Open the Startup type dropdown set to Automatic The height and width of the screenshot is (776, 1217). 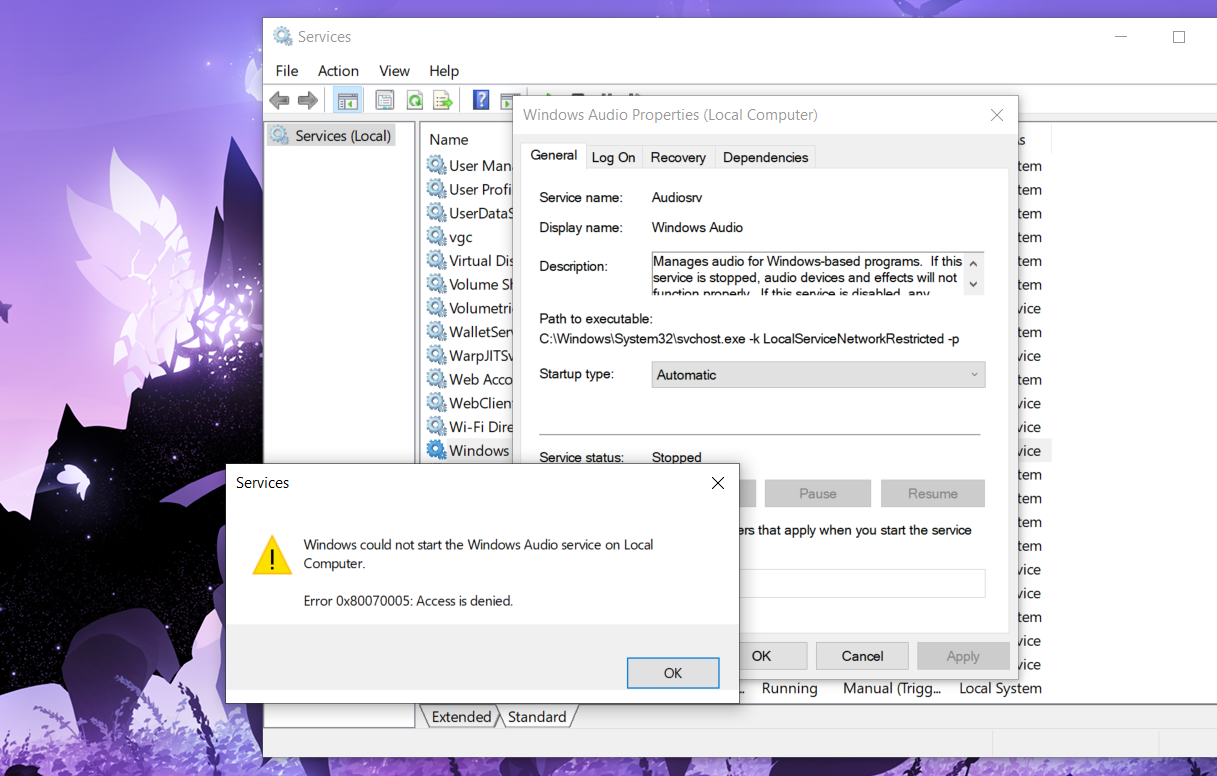818,375
